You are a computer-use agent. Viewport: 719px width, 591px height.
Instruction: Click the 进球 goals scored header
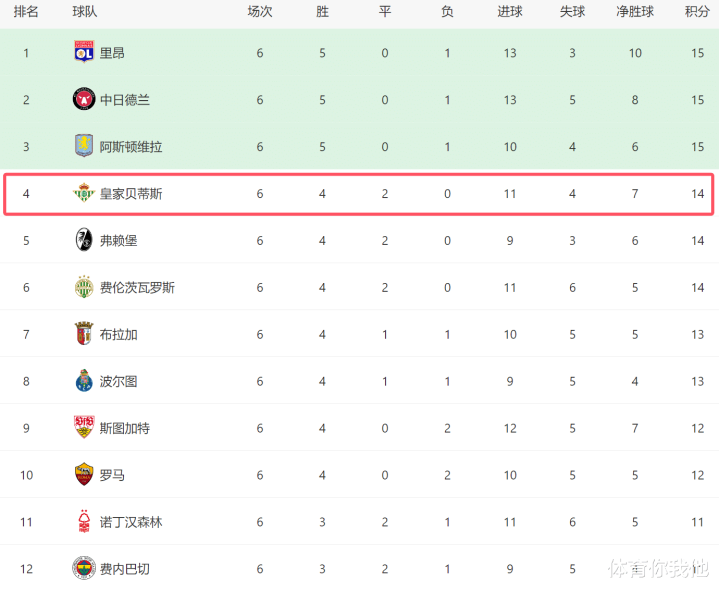pos(510,12)
